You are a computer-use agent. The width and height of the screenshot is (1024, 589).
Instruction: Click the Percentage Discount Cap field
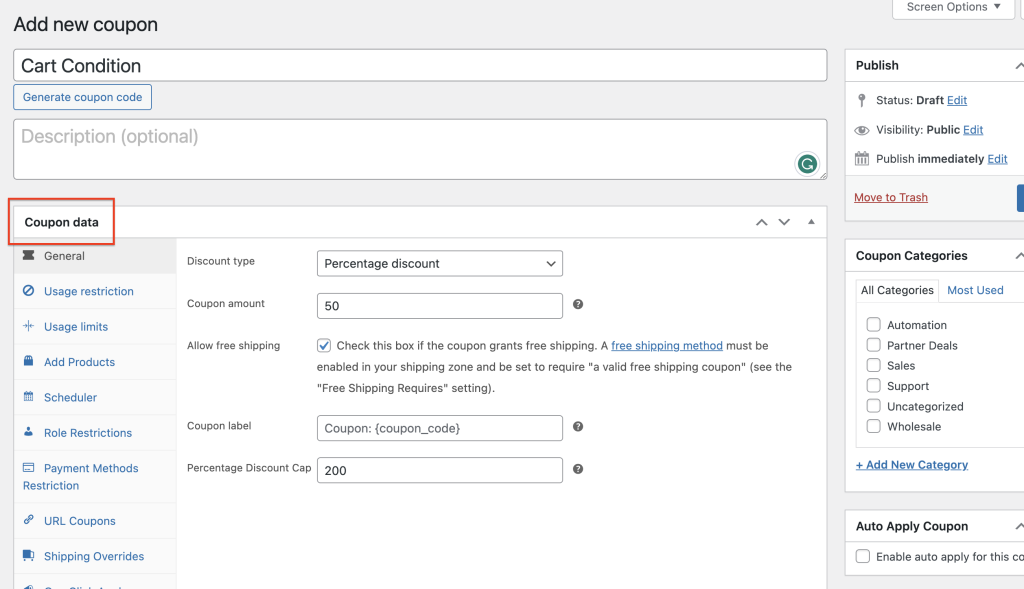pyautogui.click(x=440, y=470)
